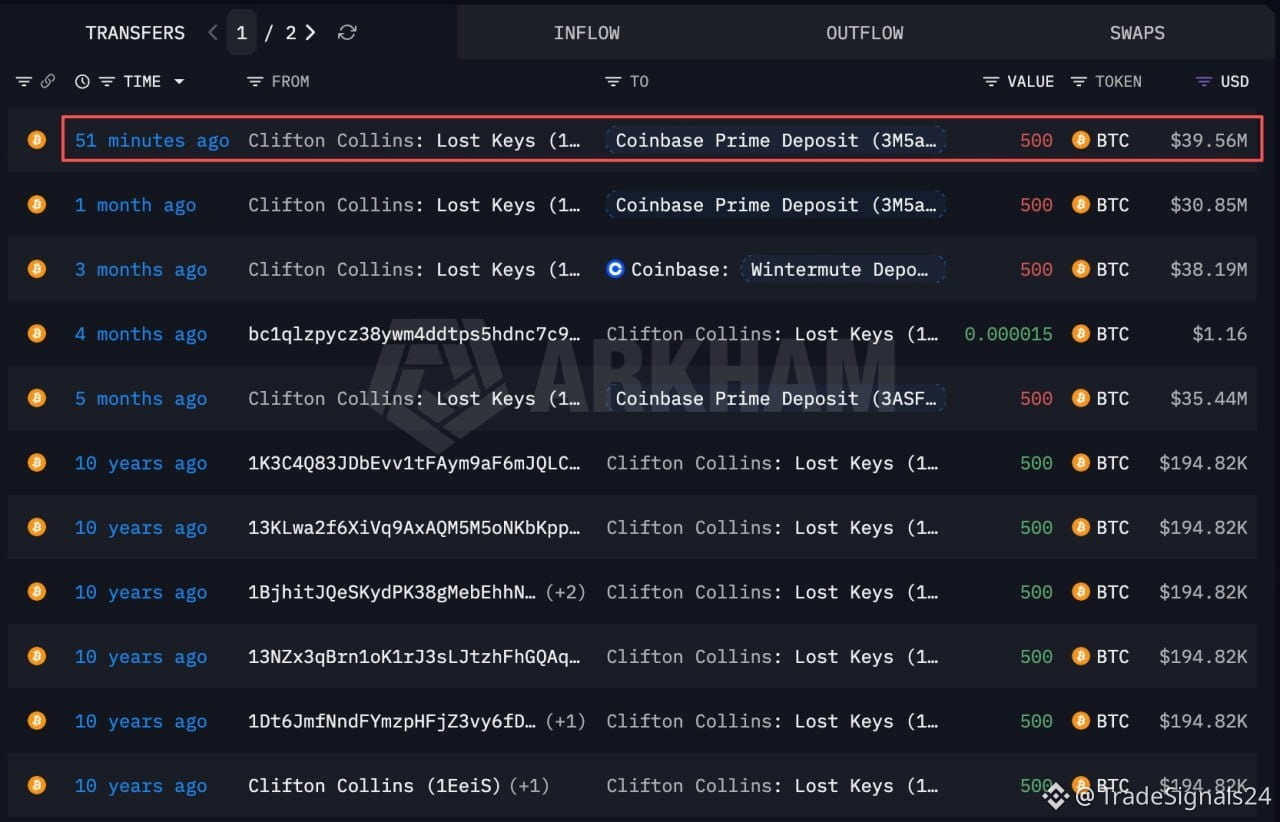Click the Bitcoin icon left of 1 month ago
Screen dimensions: 1280x822
pyautogui.click(x=37, y=205)
